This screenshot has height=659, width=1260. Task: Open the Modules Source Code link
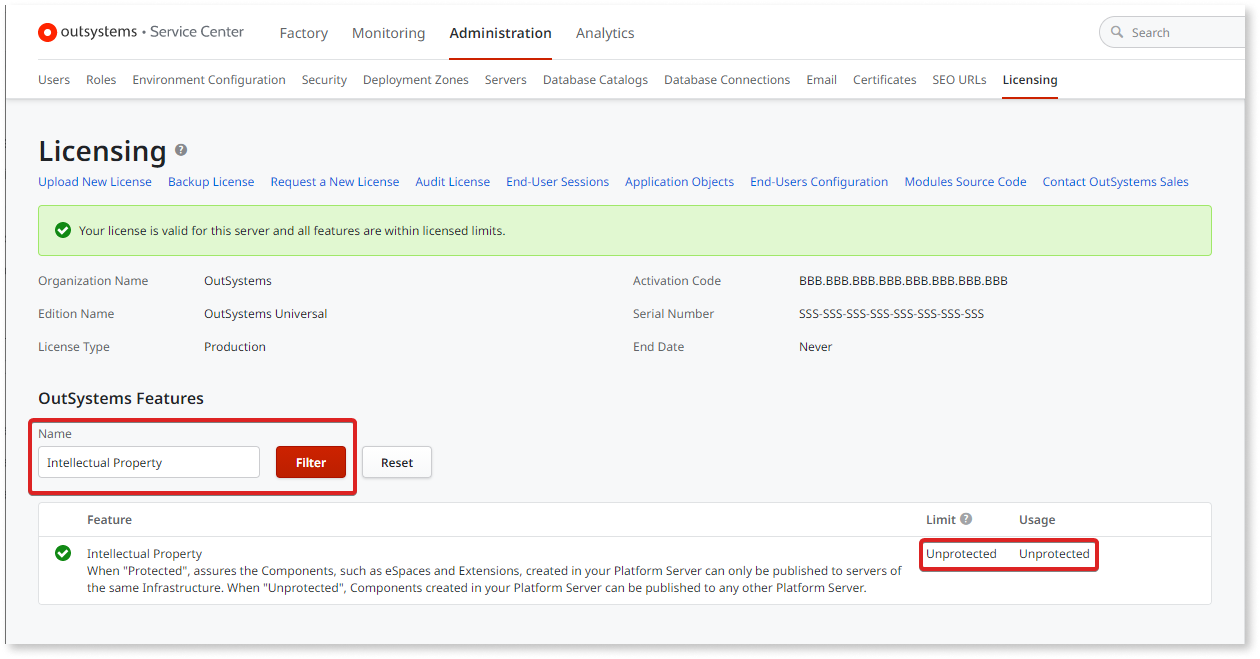point(965,182)
